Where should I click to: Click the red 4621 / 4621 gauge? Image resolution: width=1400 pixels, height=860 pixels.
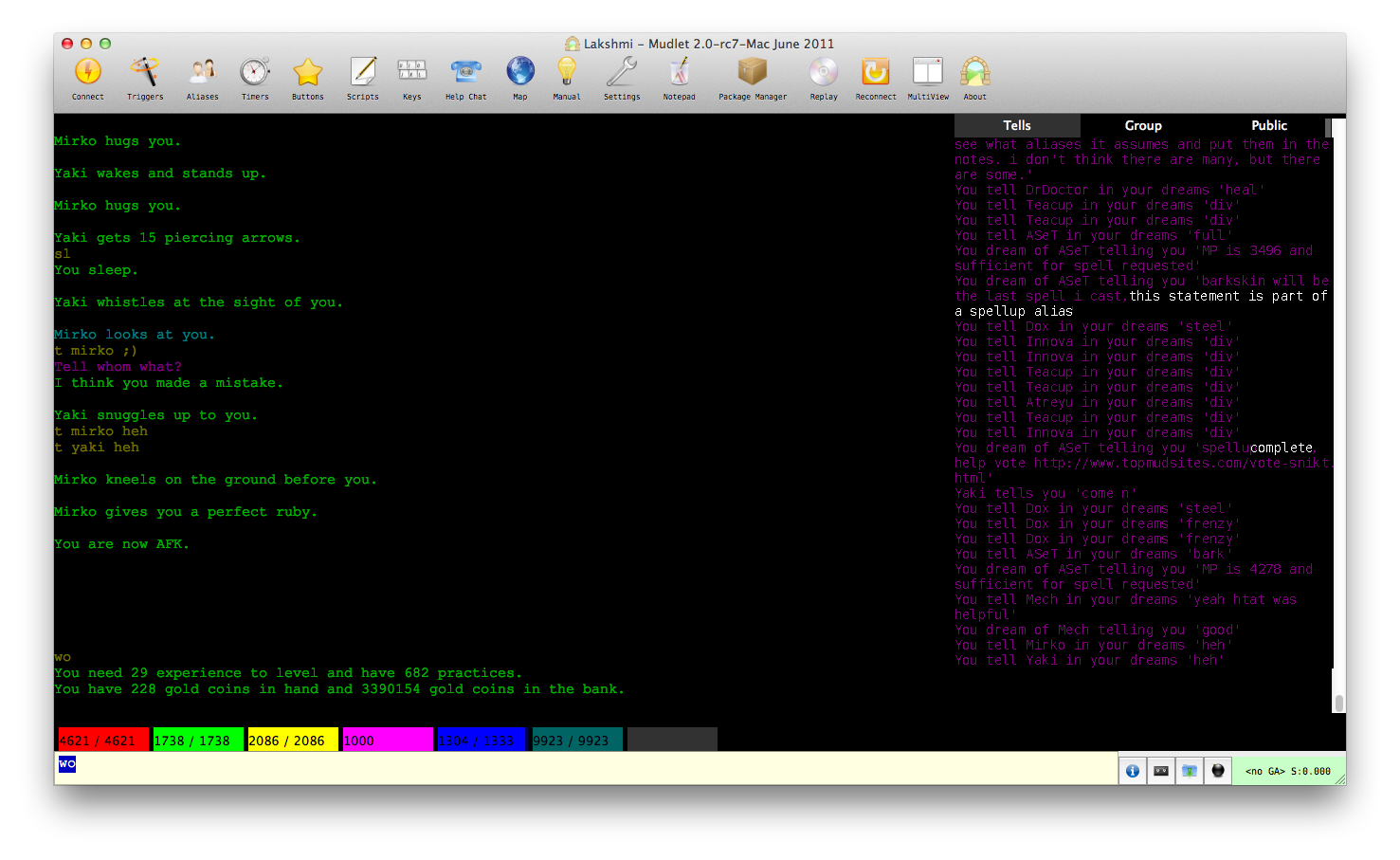pyautogui.click(x=102, y=741)
